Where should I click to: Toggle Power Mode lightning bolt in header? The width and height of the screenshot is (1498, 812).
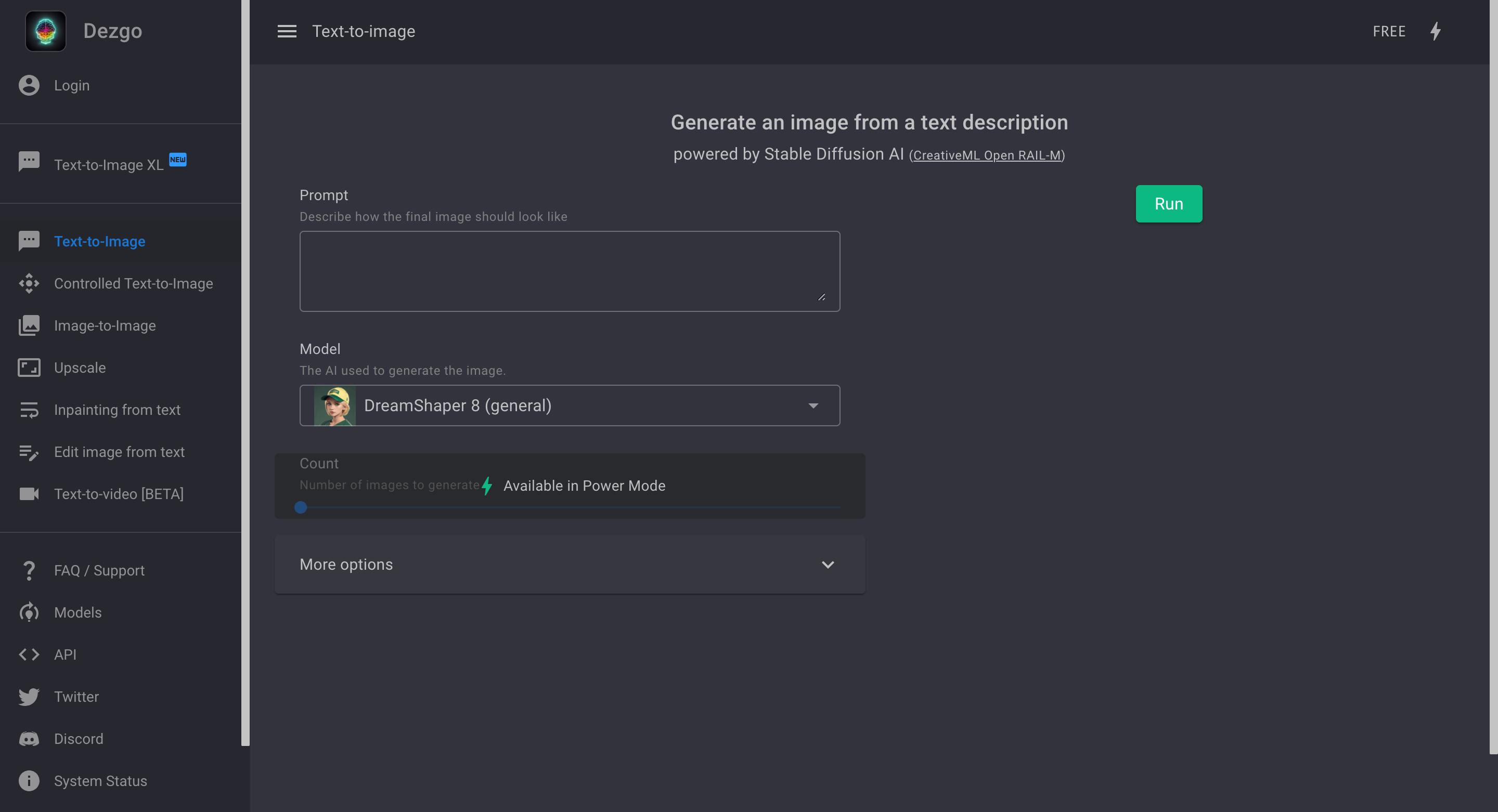pyautogui.click(x=1435, y=31)
